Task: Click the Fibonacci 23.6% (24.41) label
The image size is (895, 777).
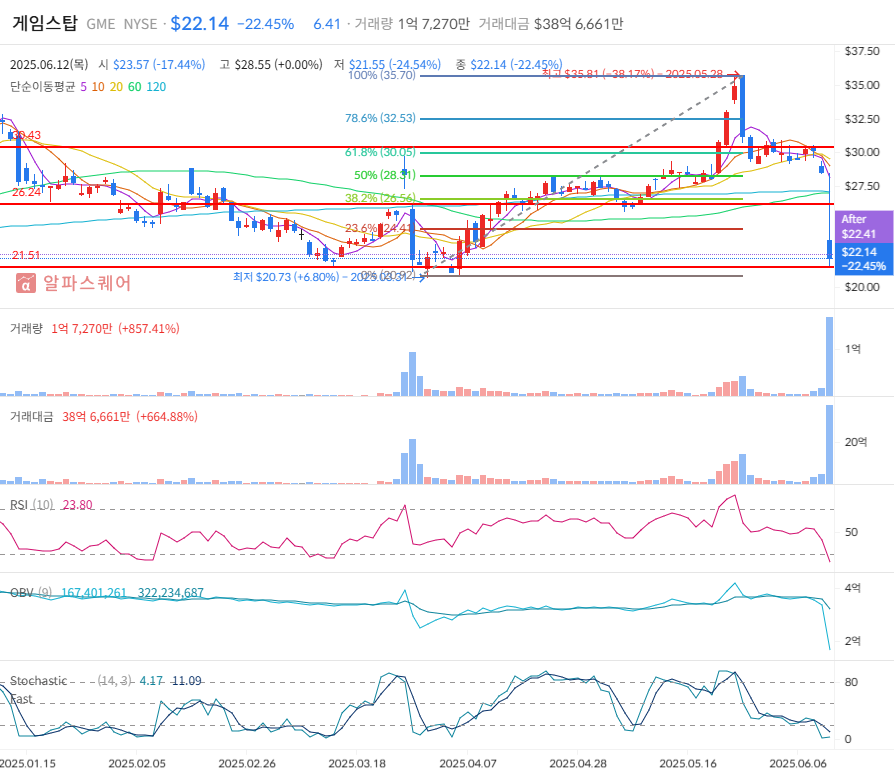Action: pyautogui.click(x=379, y=228)
